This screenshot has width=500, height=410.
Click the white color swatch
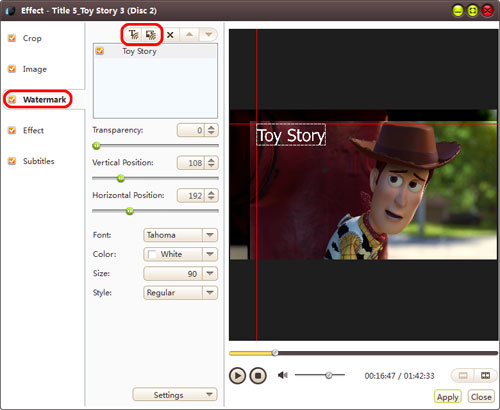click(152, 254)
